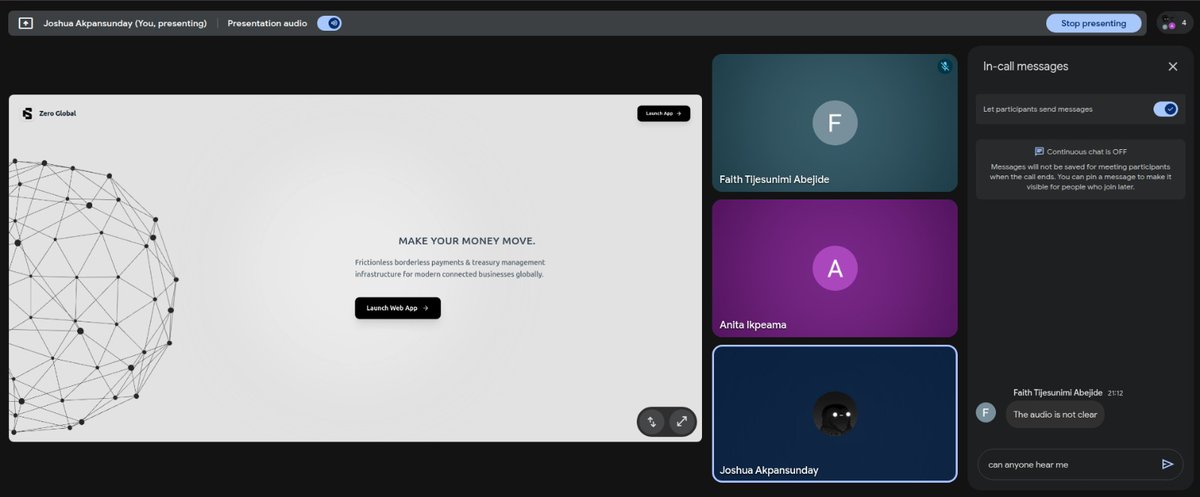This screenshot has height=497, width=1200.
Task: Click the continuous chat icon
Action: point(1039,151)
